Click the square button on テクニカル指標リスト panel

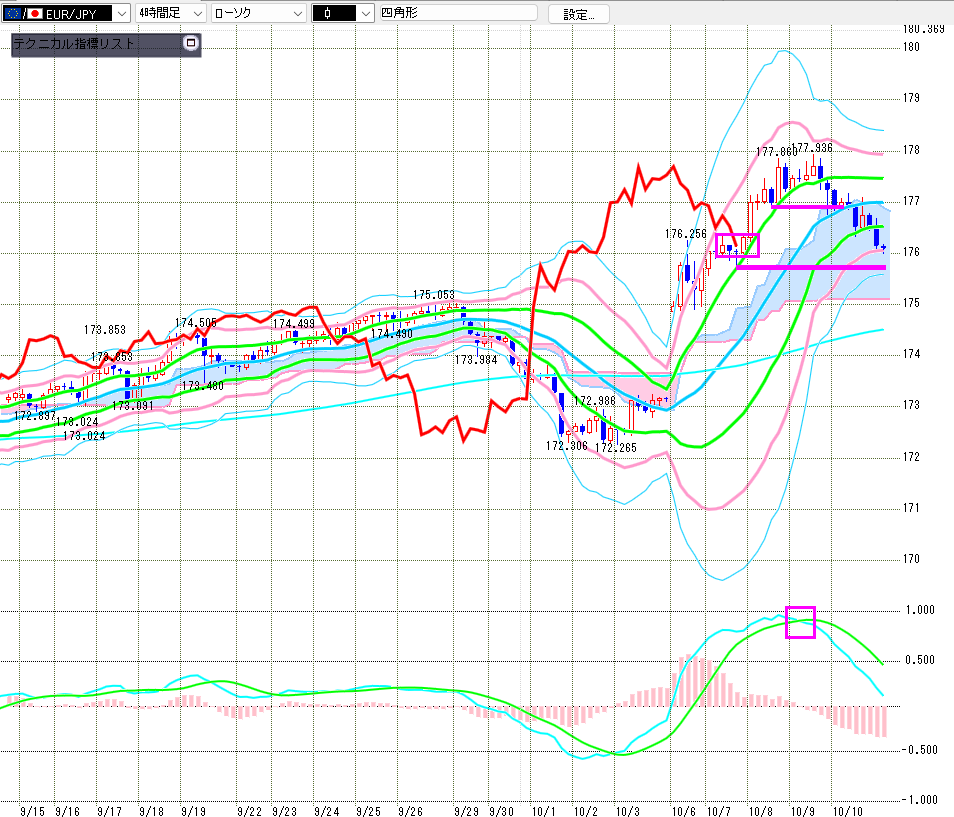tap(192, 44)
